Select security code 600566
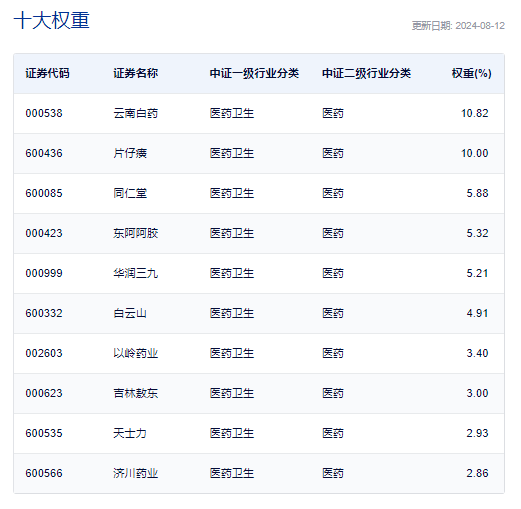Viewport: 521px width, 509px height. (44, 473)
